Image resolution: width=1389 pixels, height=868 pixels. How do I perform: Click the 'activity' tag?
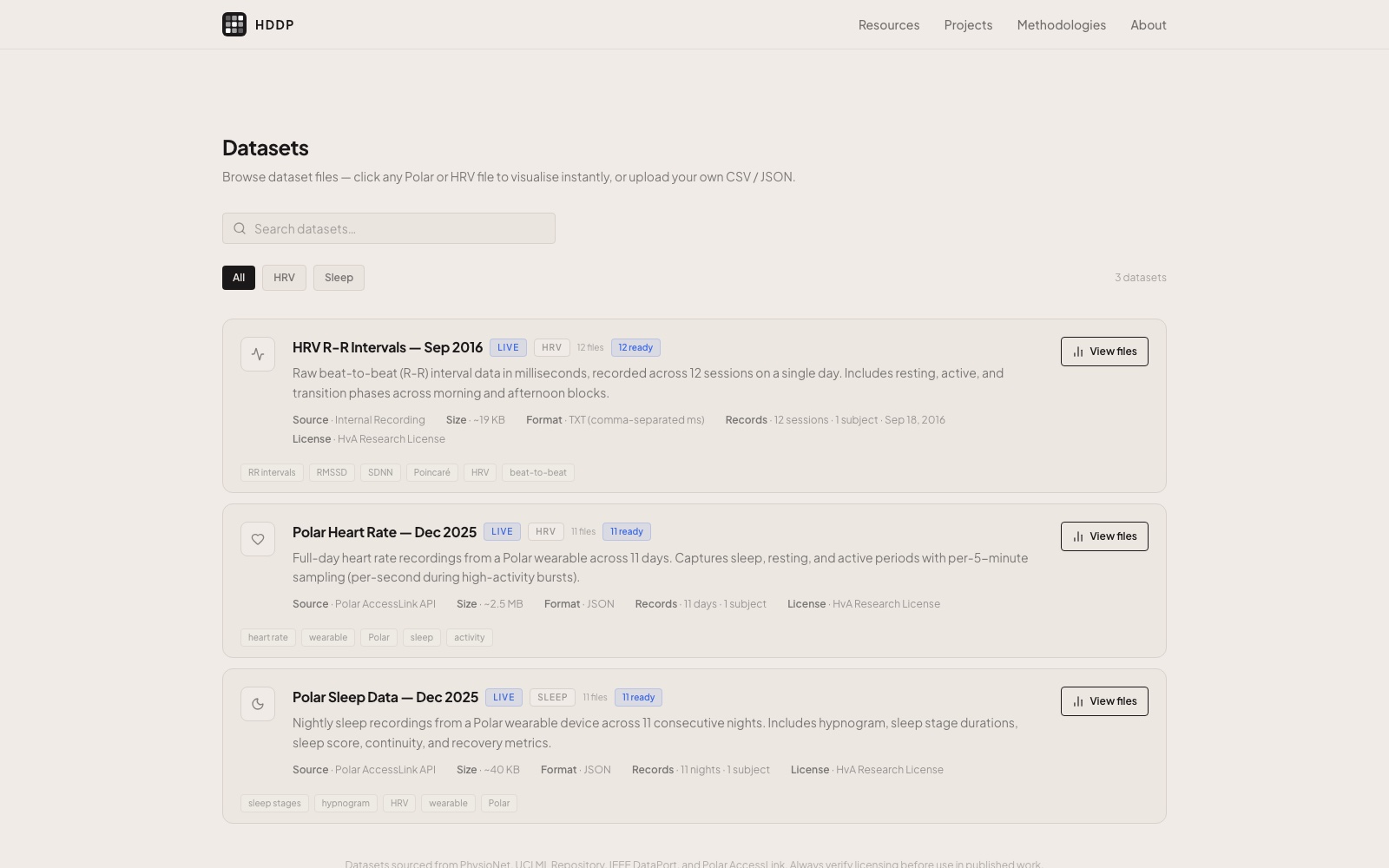point(470,637)
